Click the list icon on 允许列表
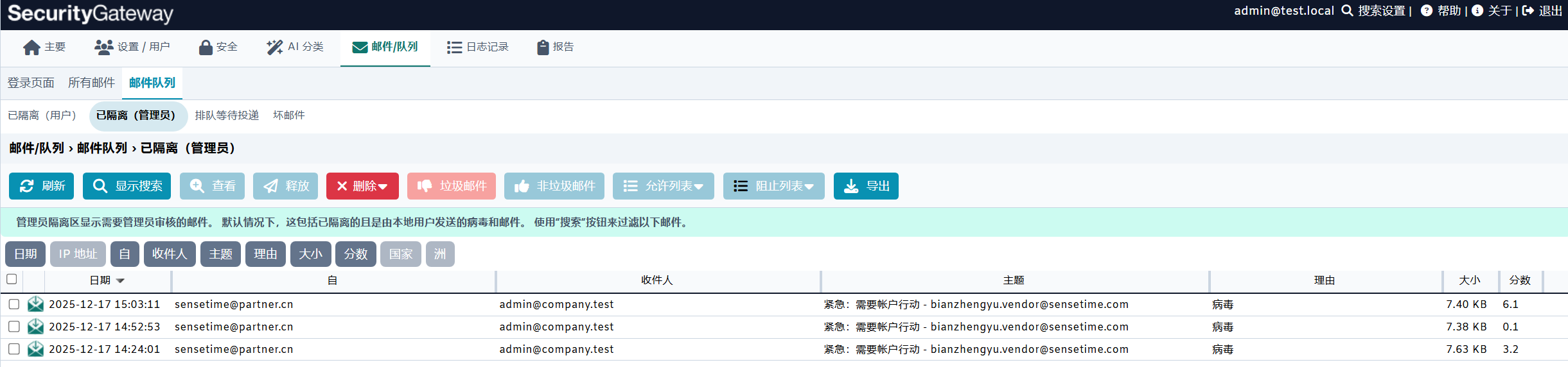Viewport: 1568px width, 367px height. 630,186
